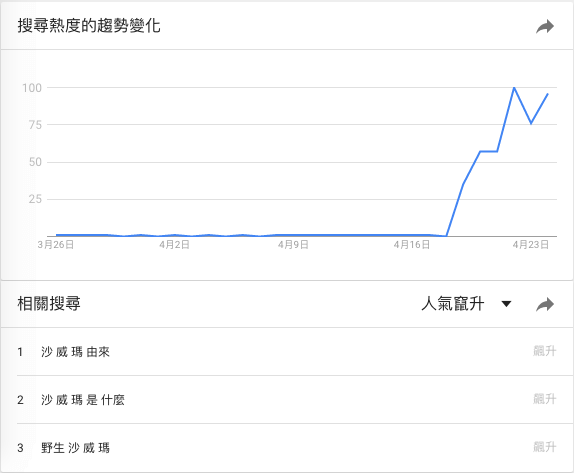This screenshot has height=473, width=574.
Task: Share the 搜尋熱度的趨勢變化 chart
Action: (x=545, y=26)
